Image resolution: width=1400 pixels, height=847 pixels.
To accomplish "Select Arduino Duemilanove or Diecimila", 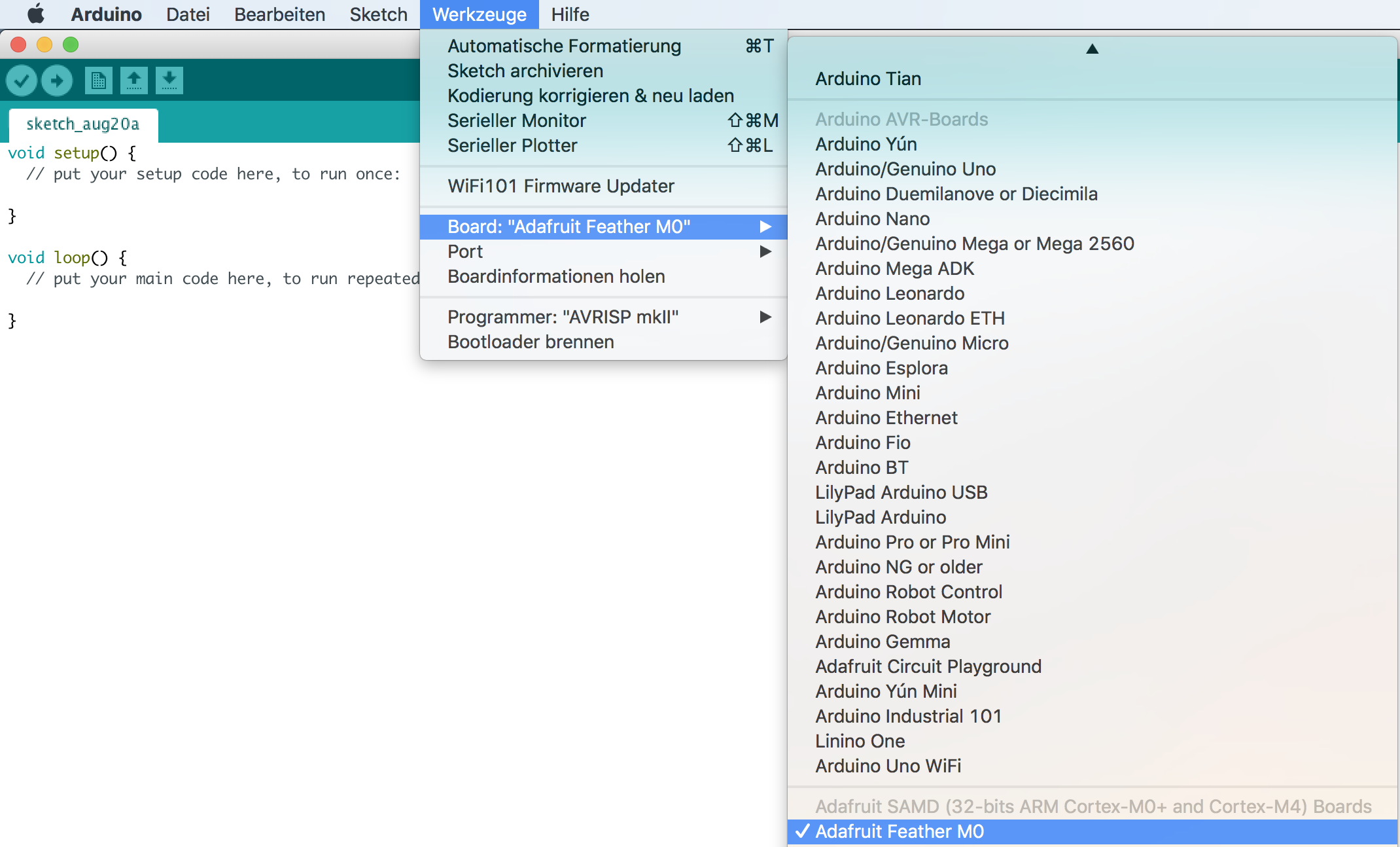I will pos(1092,194).
